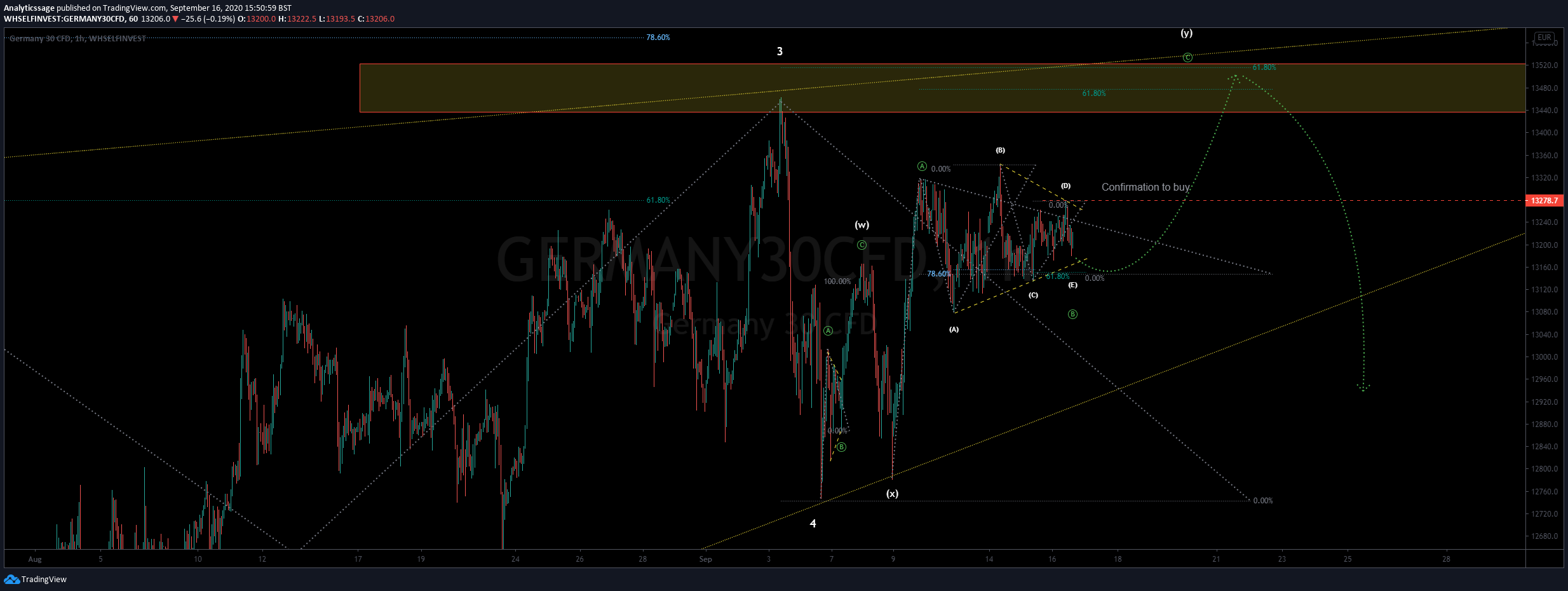This screenshot has height=591, width=1568.
Task: Click the high value 'H:13222.5'
Action: [297, 18]
